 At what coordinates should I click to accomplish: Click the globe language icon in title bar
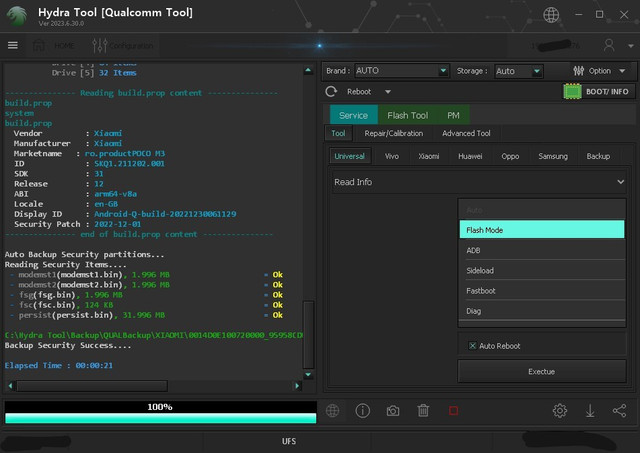click(551, 15)
